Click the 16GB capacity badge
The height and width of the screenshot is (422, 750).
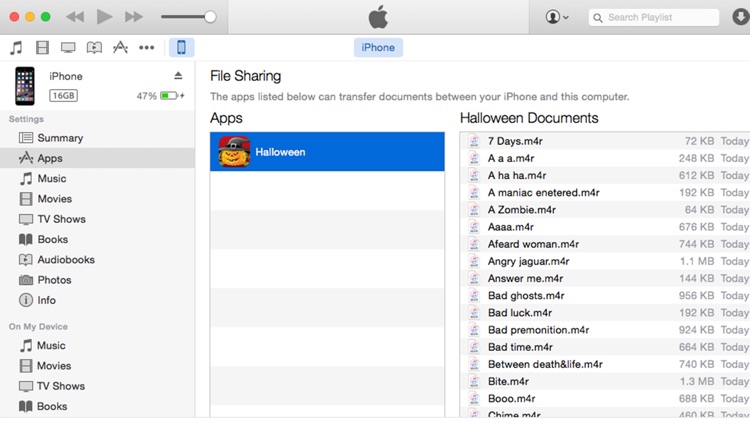tap(63, 96)
